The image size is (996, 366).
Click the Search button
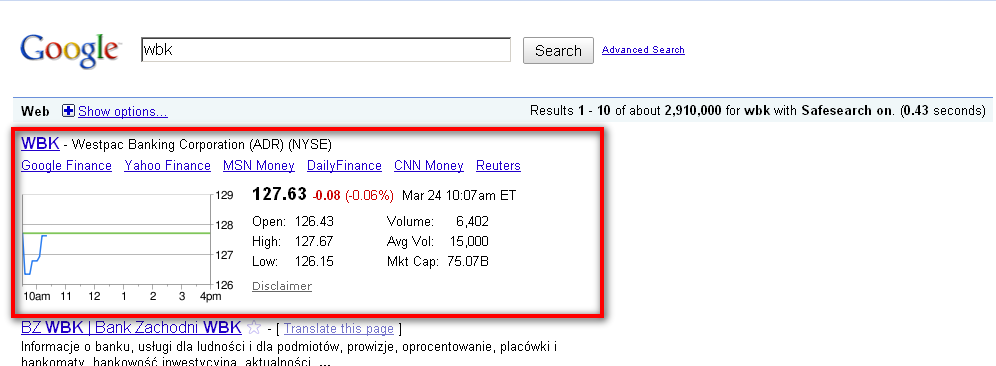point(558,51)
